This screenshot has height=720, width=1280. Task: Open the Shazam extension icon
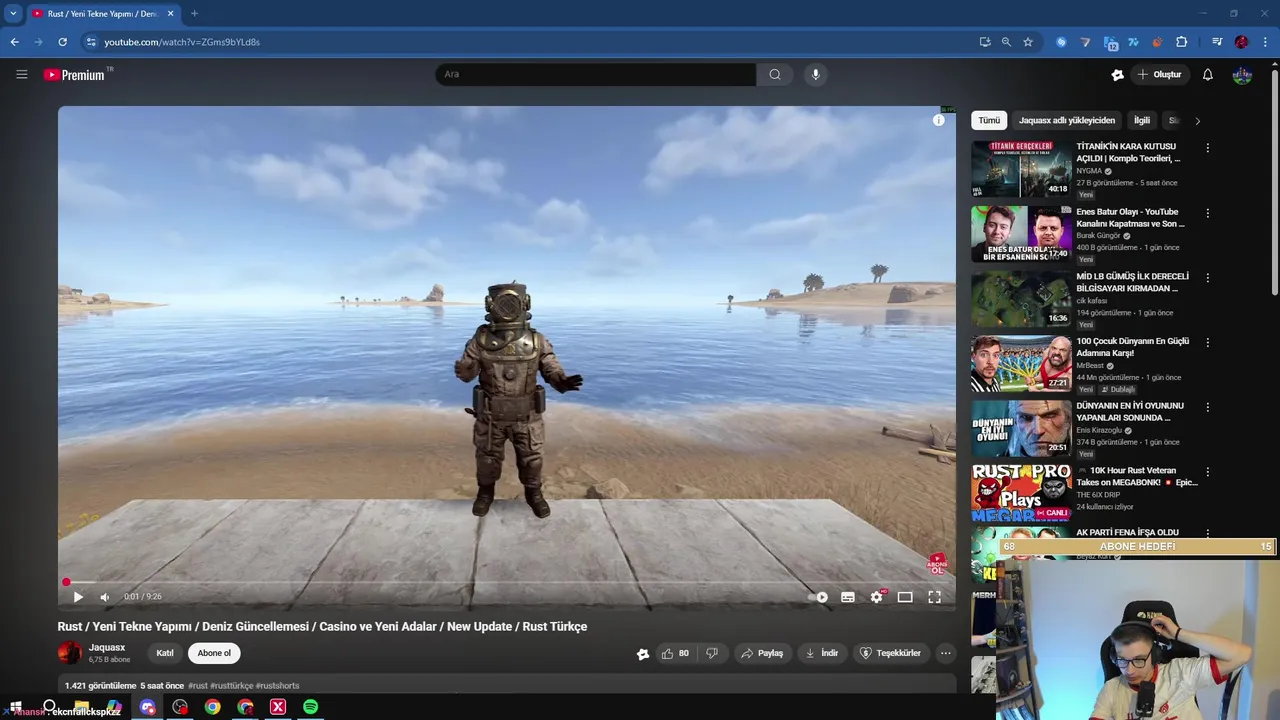[1061, 42]
